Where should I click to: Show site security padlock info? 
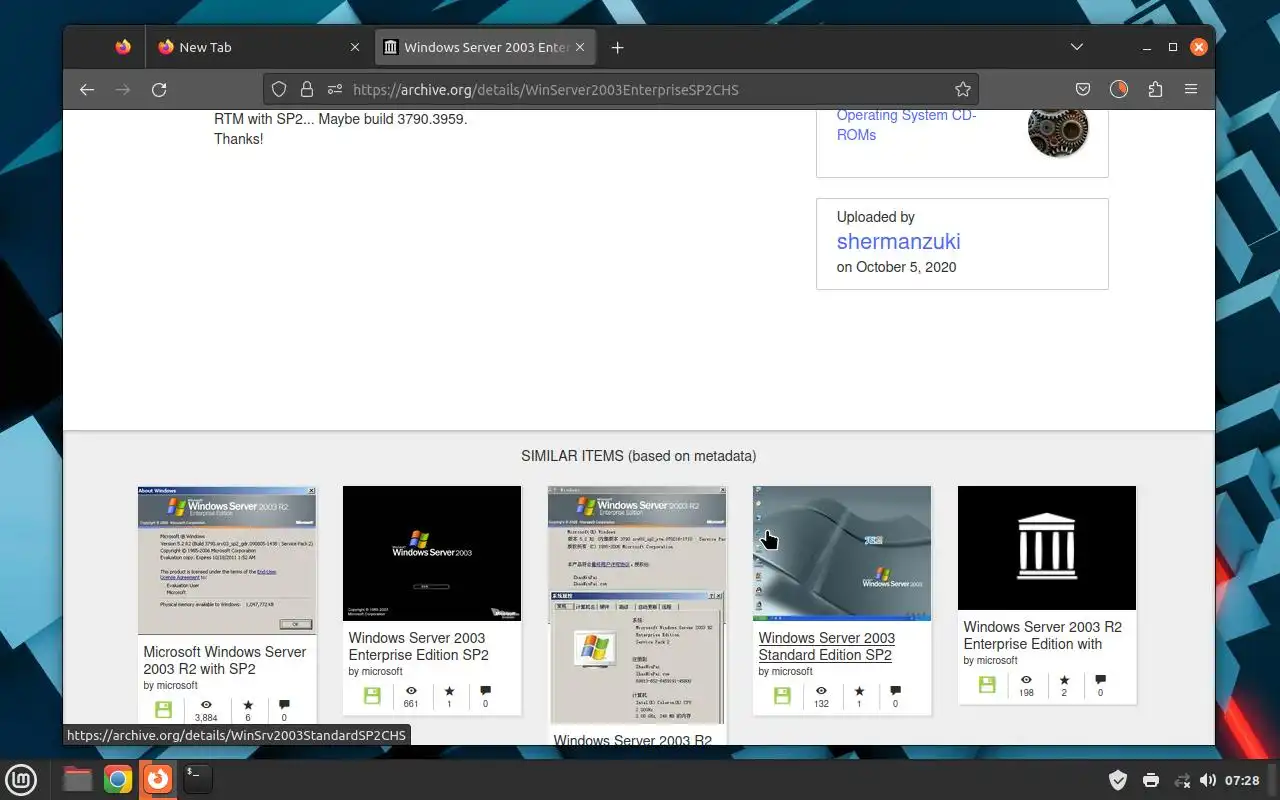click(307, 89)
